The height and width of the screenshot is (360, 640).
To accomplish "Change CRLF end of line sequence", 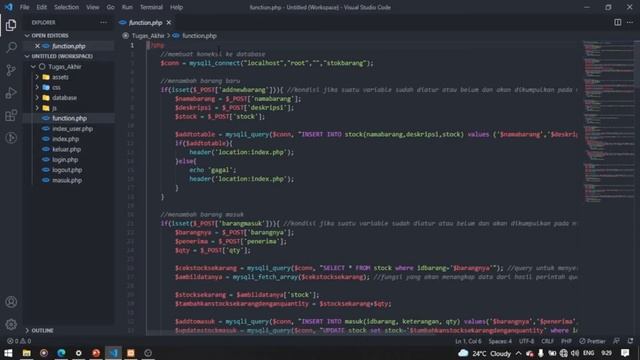I will (547, 341).
